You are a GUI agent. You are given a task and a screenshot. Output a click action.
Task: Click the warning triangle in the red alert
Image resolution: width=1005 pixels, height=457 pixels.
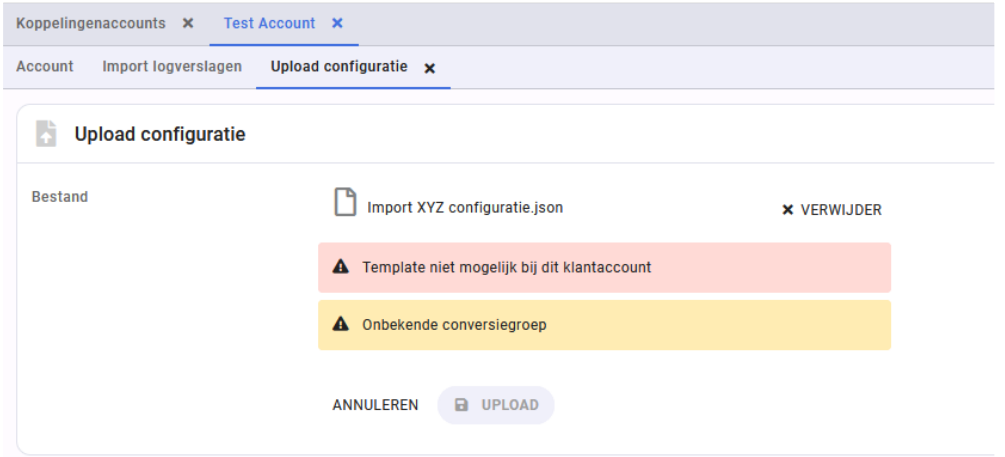(x=340, y=267)
